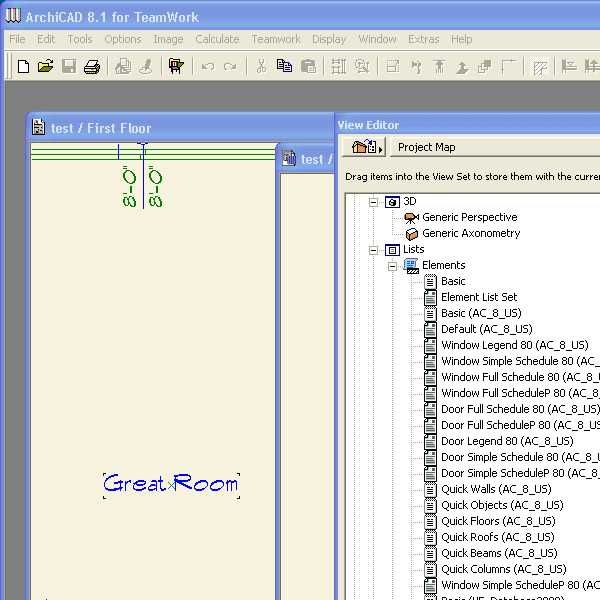This screenshot has width=600, height=600.
Task: Click the New document icon
Action: pyautogui.click(x=23, y=67)
